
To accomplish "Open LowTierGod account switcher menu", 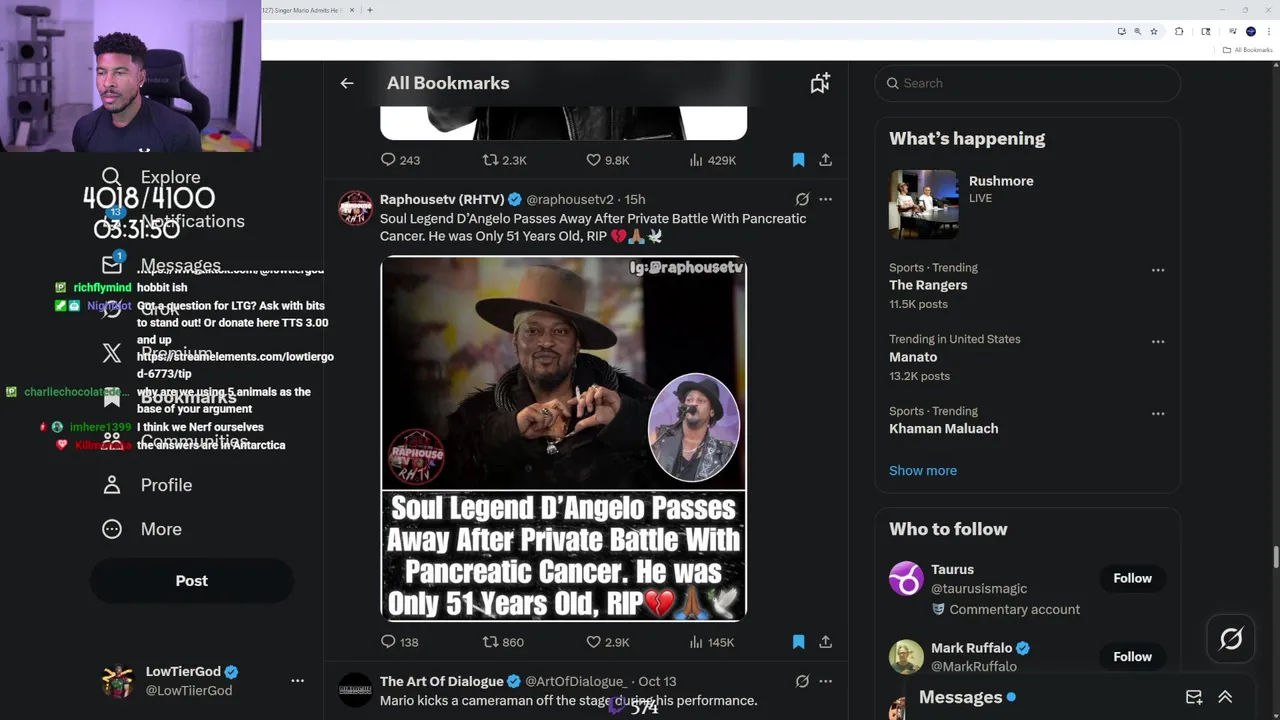I will [297, 680].
